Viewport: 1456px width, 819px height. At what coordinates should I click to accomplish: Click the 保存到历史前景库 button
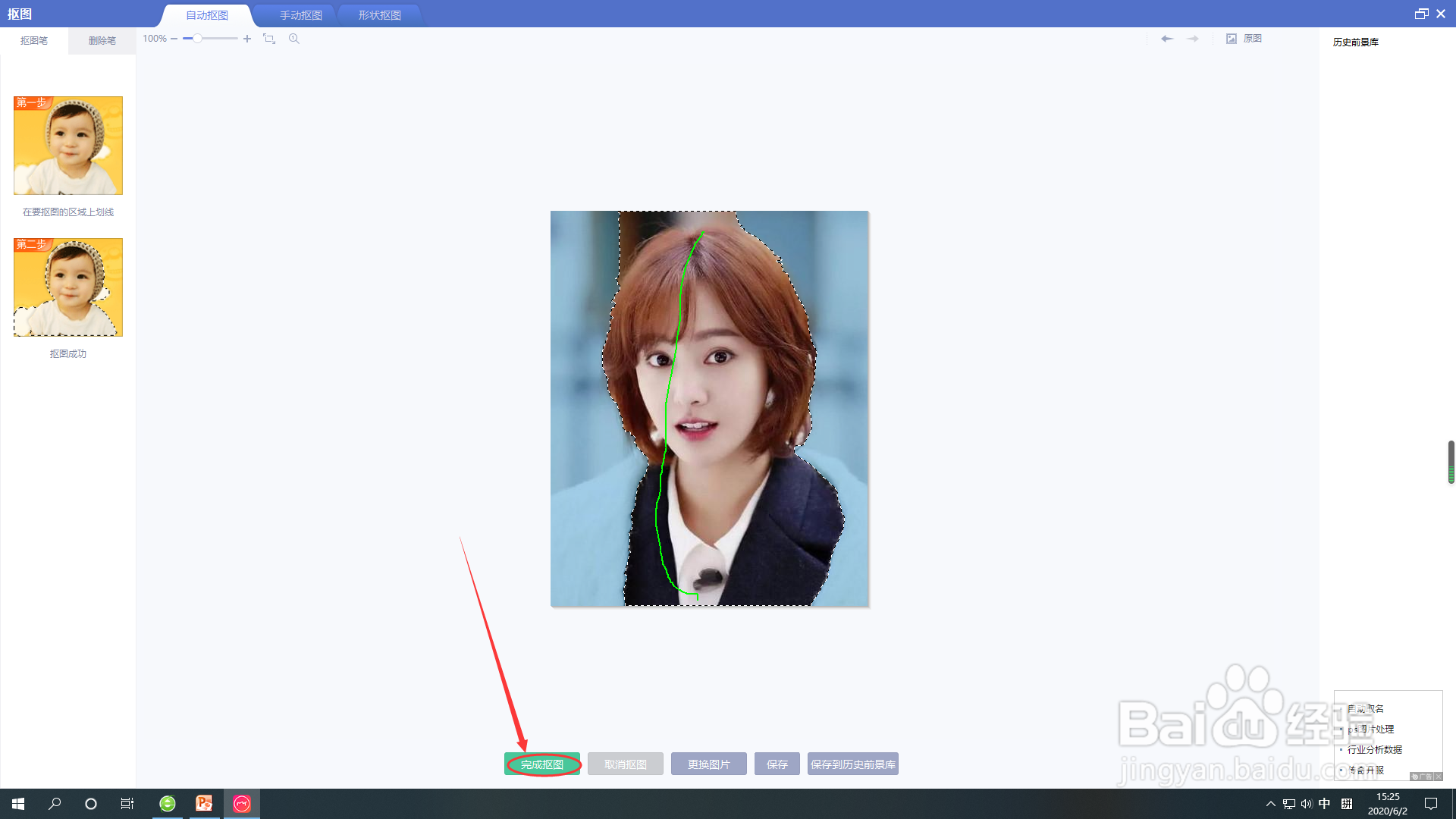coord(853,764)
